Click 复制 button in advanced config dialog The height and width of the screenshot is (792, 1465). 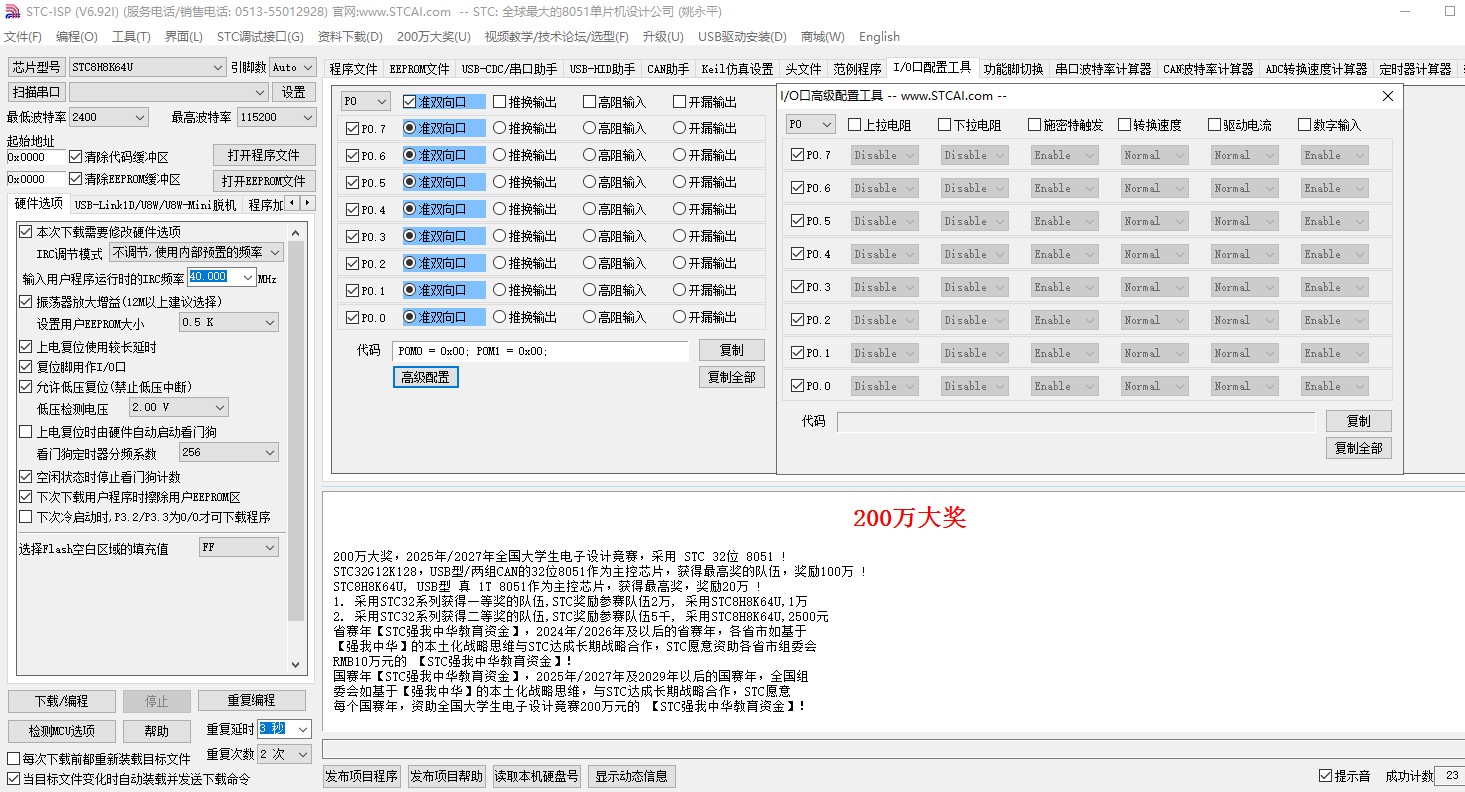(x=1358, y=421)
